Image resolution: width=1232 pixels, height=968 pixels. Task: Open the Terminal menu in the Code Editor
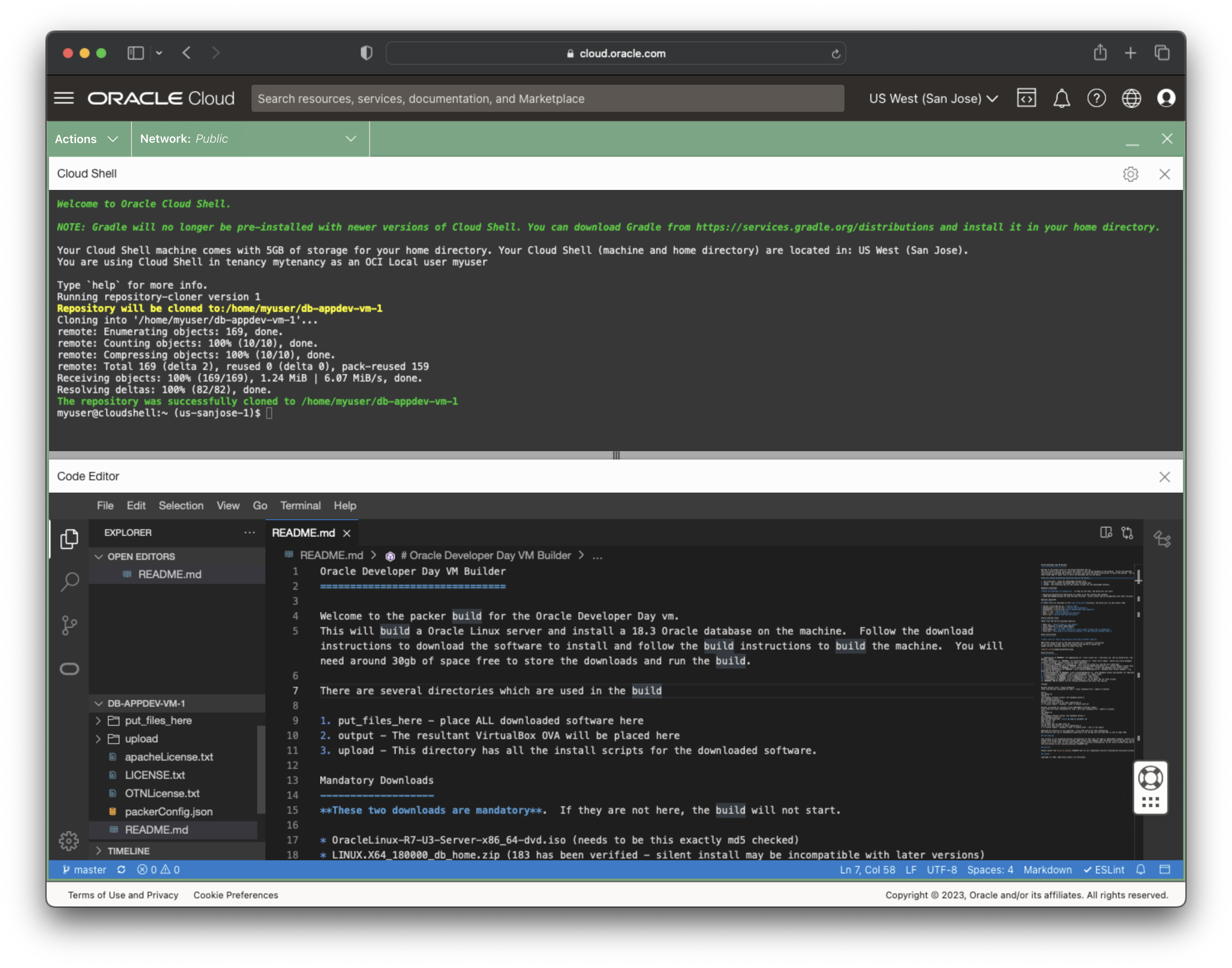click(x=301, y=506)
